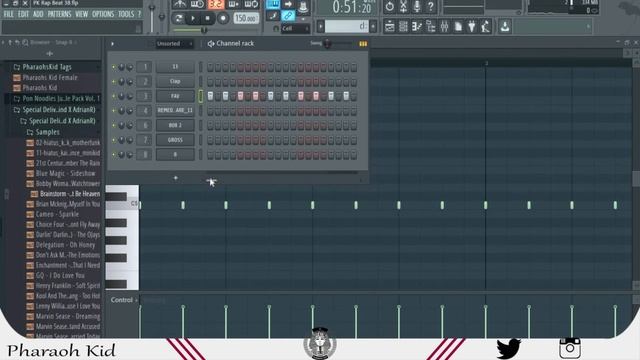This screenshot has width=640, height=360.
Task: Click the microphone icon in top toolbar
Action: point(417,6)
